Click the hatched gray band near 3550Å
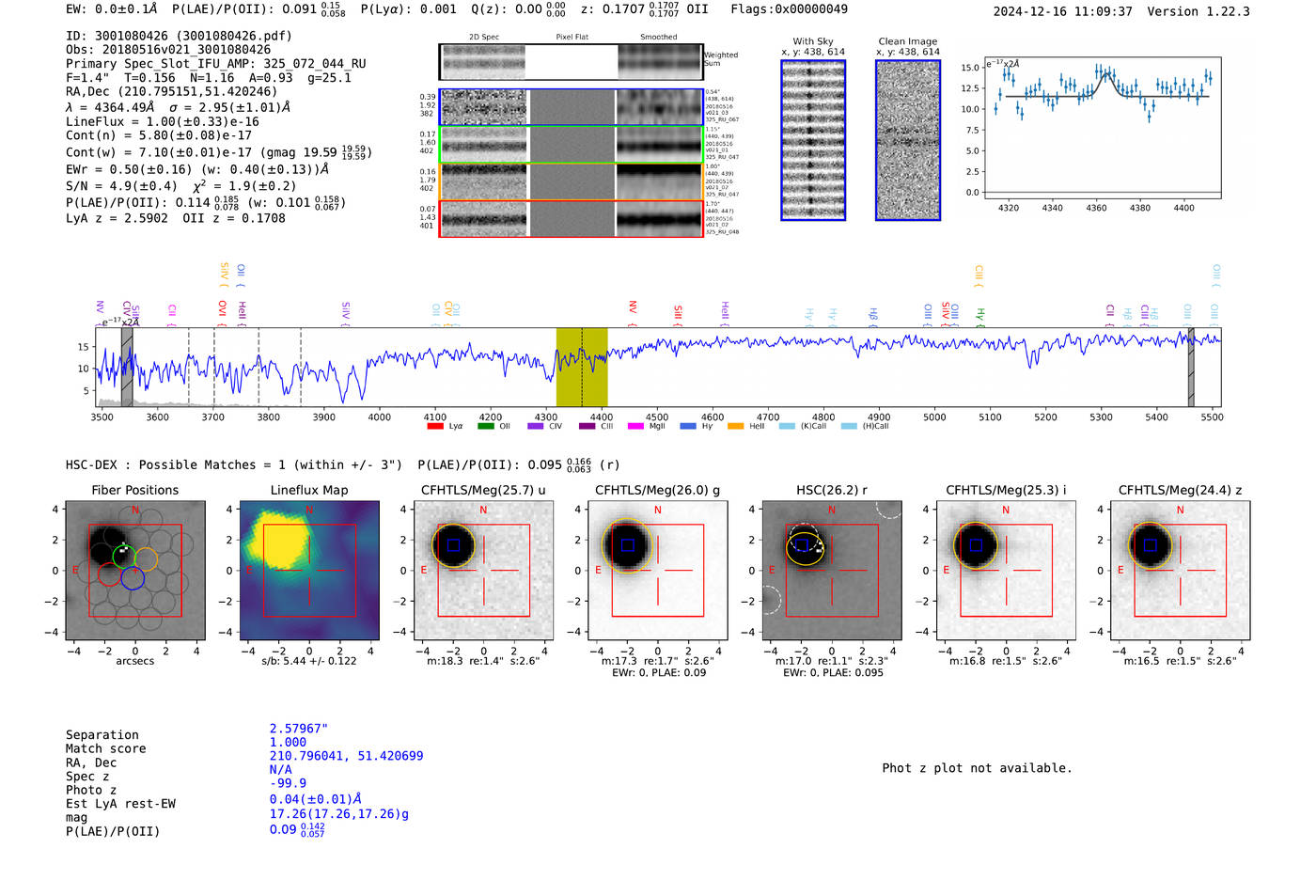 coord(127,367)
